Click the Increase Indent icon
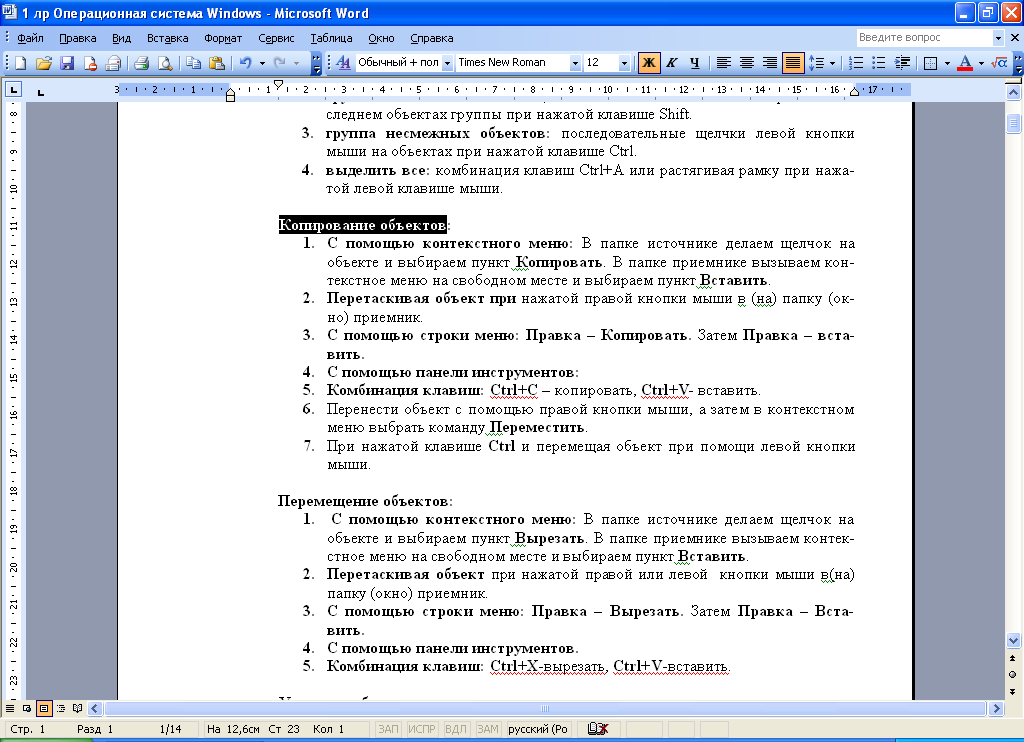1024x742 pixels. (x=903, y=63)
